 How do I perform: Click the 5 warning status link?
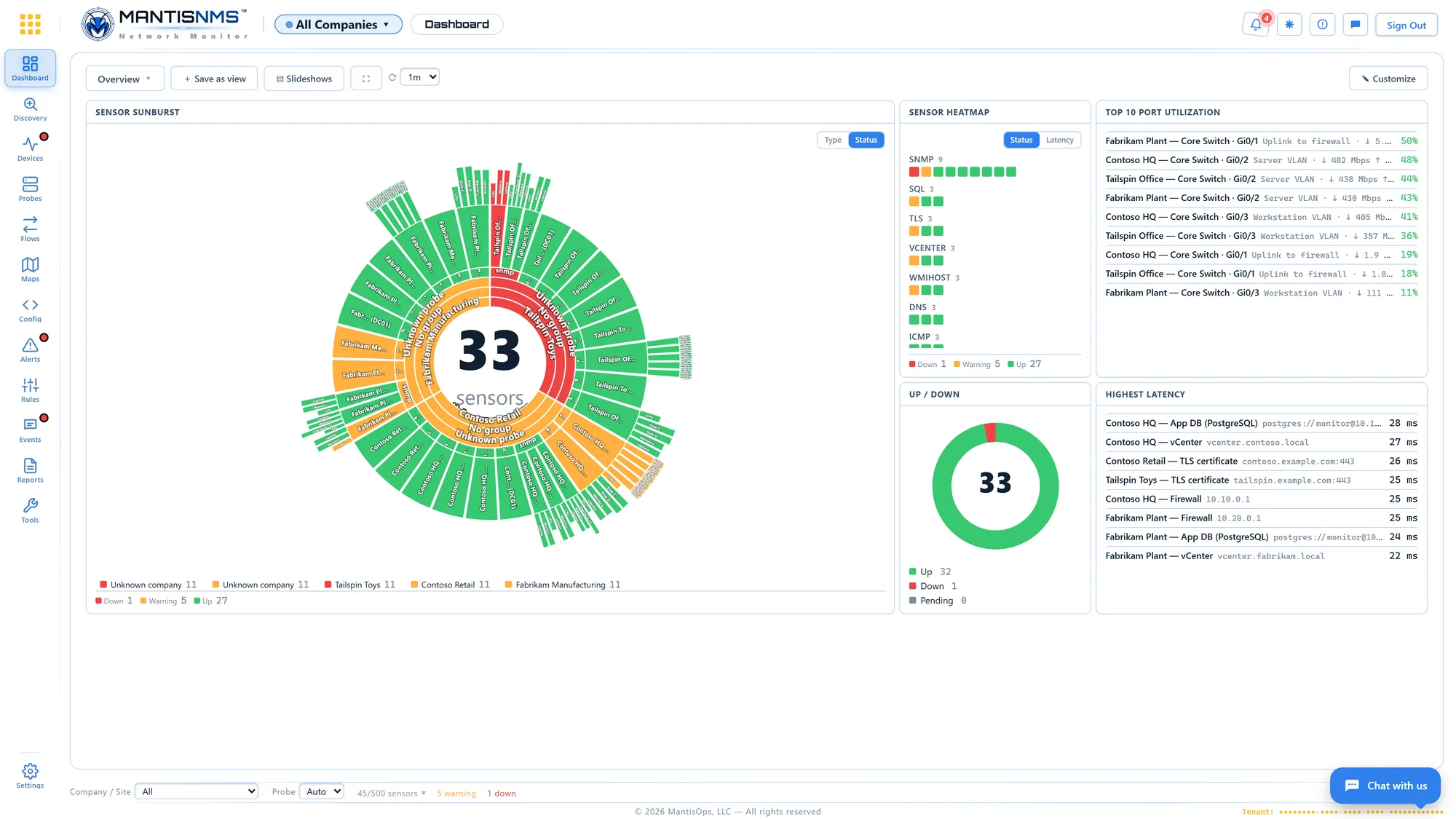[x=456, y=794]
